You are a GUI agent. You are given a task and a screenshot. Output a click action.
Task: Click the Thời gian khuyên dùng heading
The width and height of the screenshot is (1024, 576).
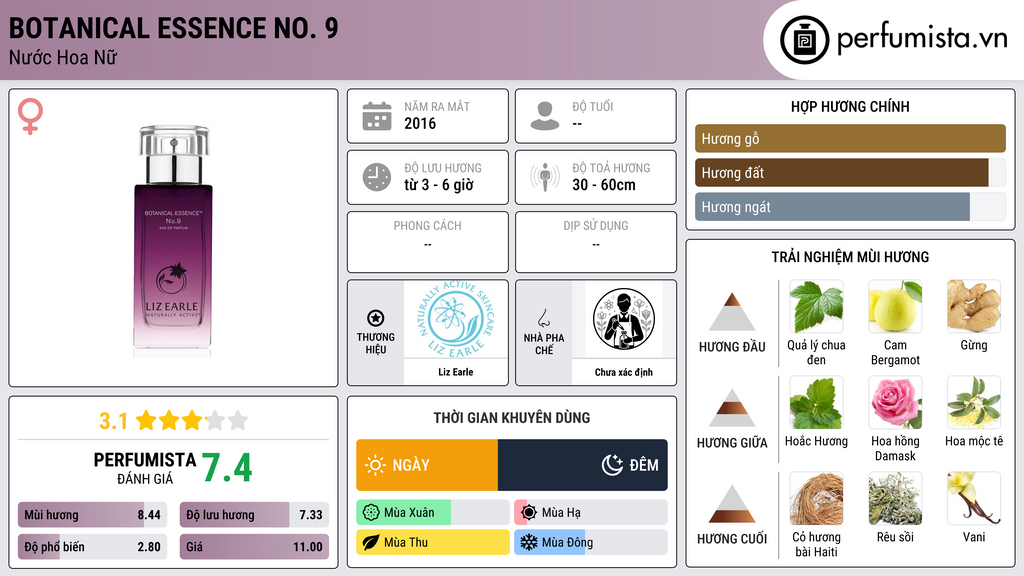pyautogui.click(x=512, y=418)
